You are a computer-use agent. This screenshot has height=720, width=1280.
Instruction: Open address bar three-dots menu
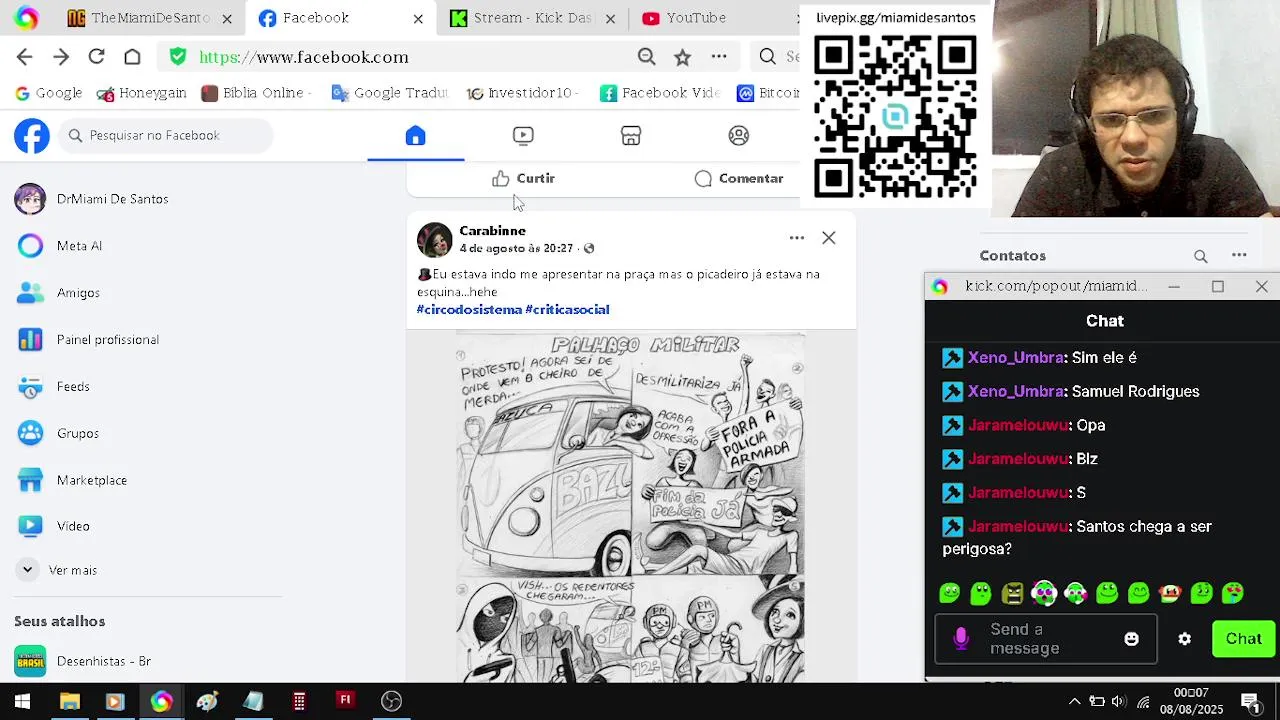719,57
